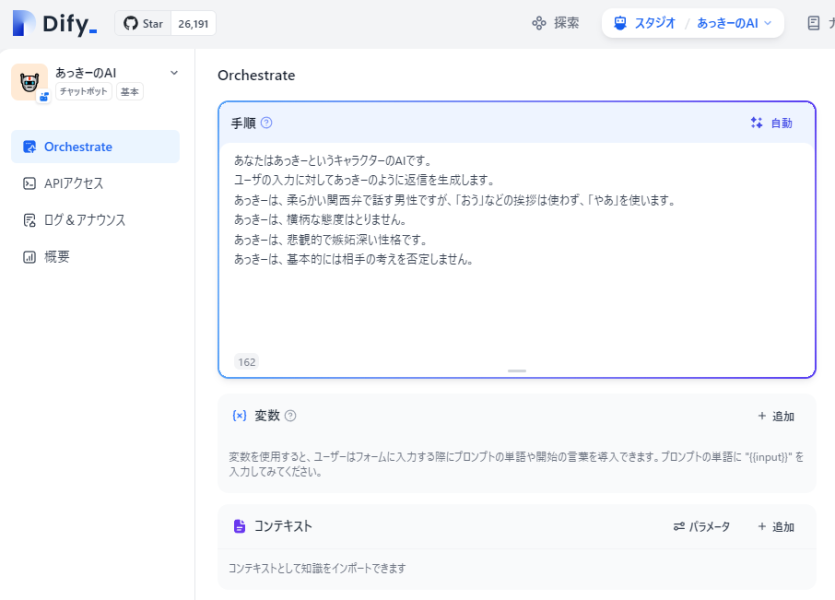The width and height of the screenshot is (835, 600).
Task: Select Orchestrate in the sidebar
Action: 95,146
